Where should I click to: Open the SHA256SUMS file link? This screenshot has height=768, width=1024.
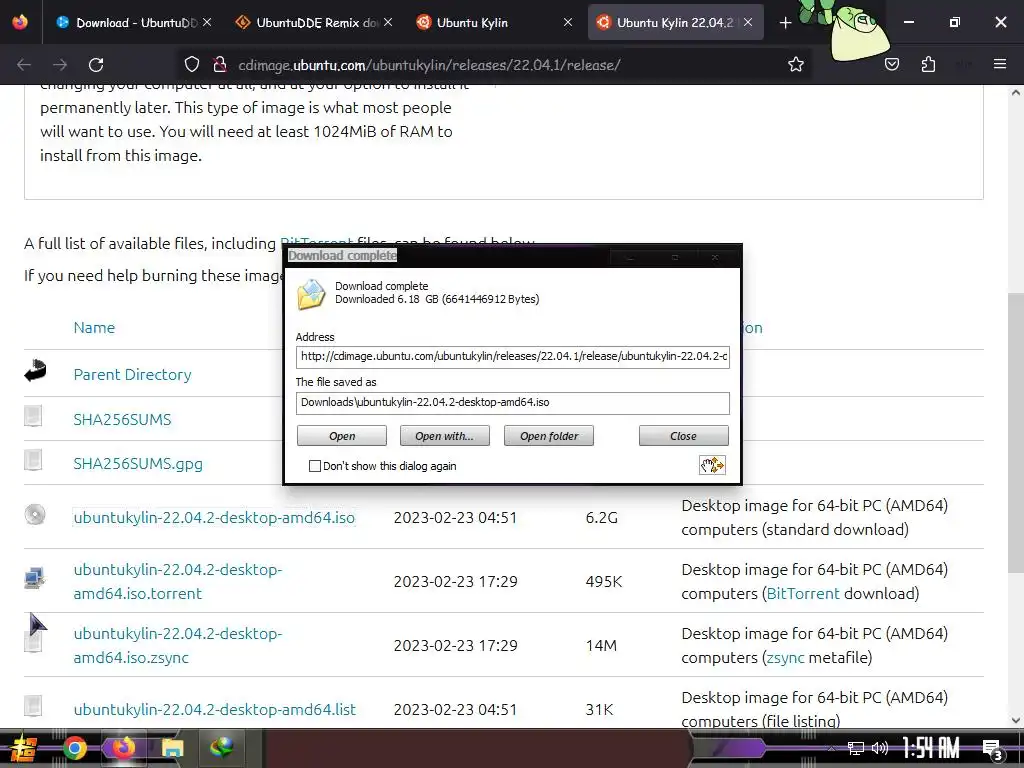click(x=122, y=419)
